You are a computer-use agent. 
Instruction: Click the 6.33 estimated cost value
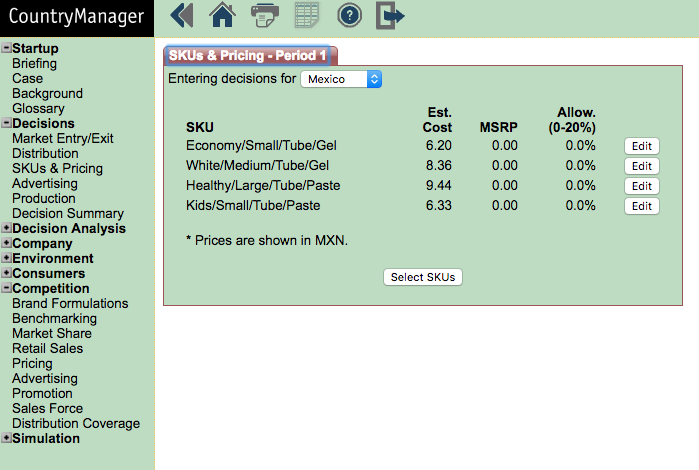point(439,205)
